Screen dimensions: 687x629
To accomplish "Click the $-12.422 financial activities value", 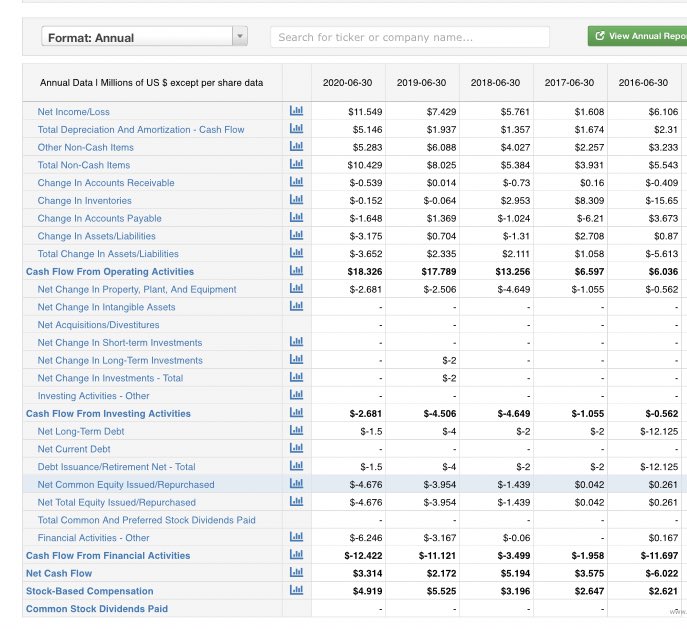I will (x=363, y=555).
